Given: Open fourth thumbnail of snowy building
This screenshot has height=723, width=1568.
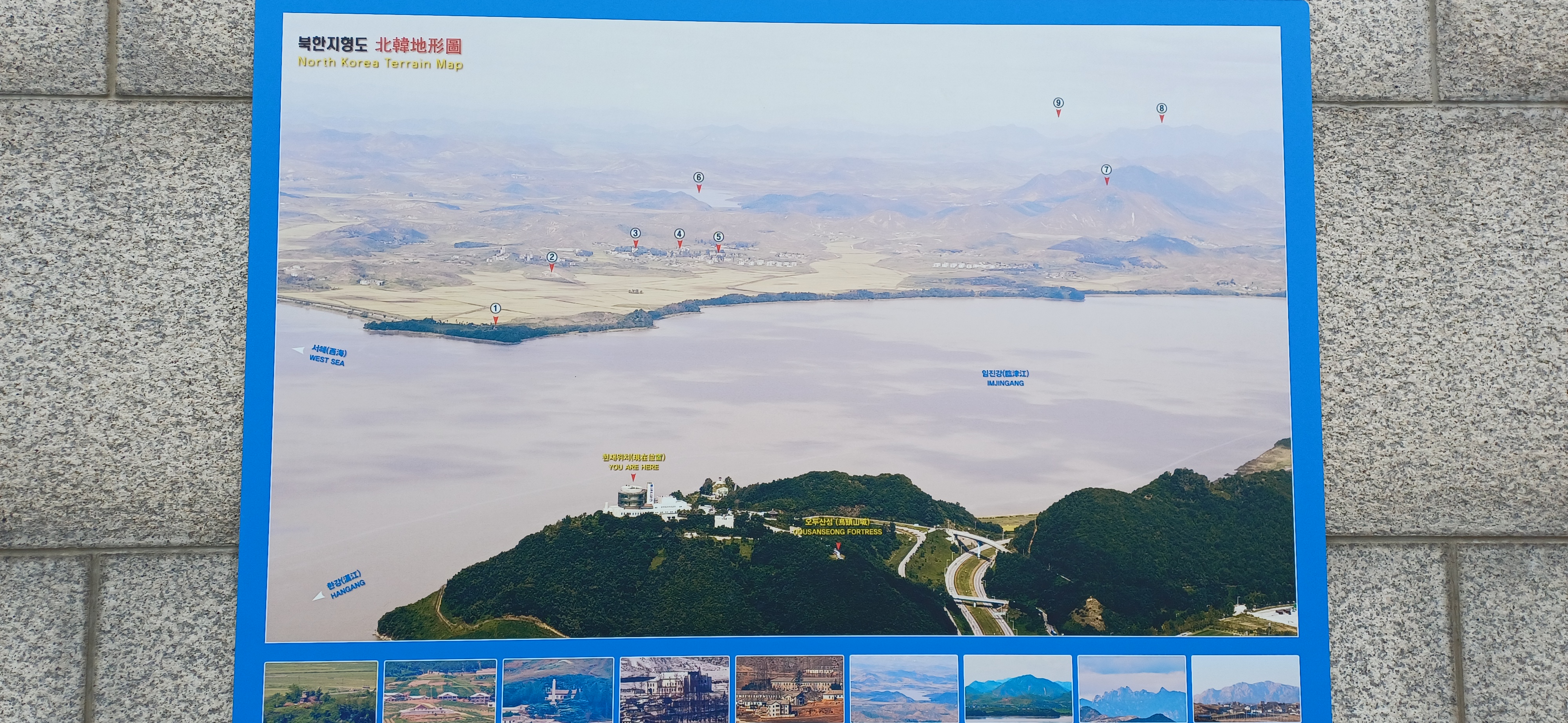Looking at the screenshot, I should click(674, 690).
